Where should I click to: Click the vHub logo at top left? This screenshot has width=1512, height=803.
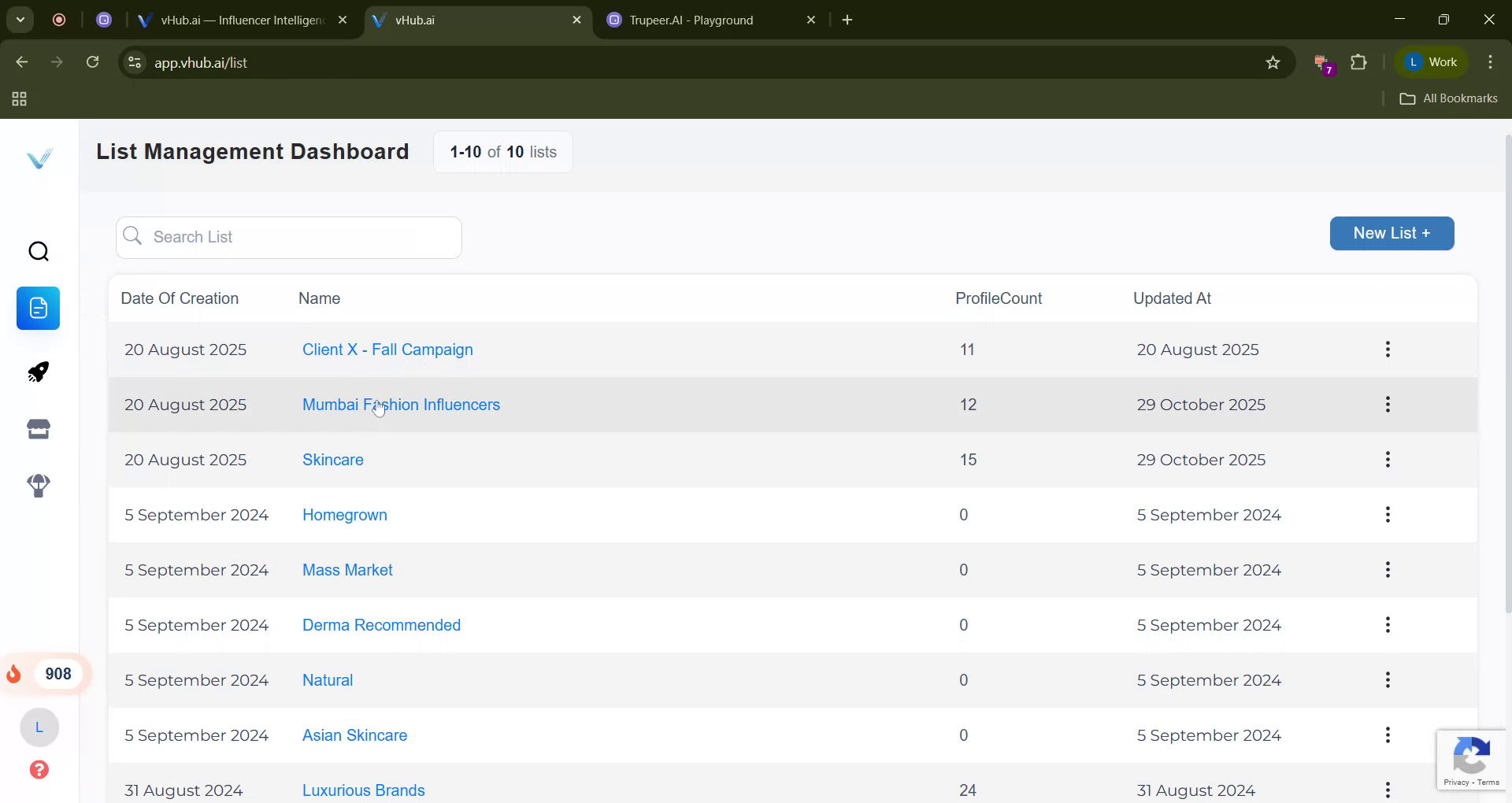click(x=39, y=157)
